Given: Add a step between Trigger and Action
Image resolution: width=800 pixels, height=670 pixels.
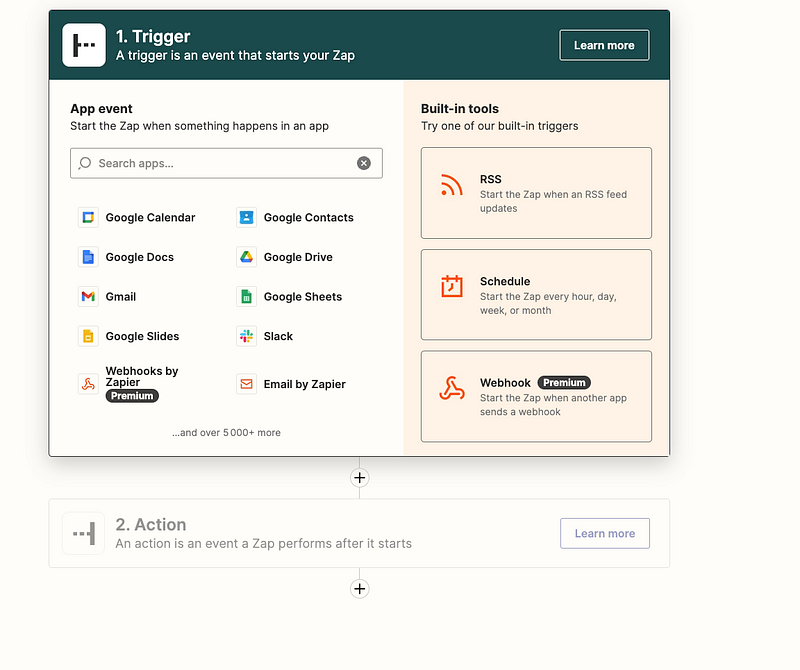Looking at the screenshot, I should pyautogui.click(x=360, y=478).
